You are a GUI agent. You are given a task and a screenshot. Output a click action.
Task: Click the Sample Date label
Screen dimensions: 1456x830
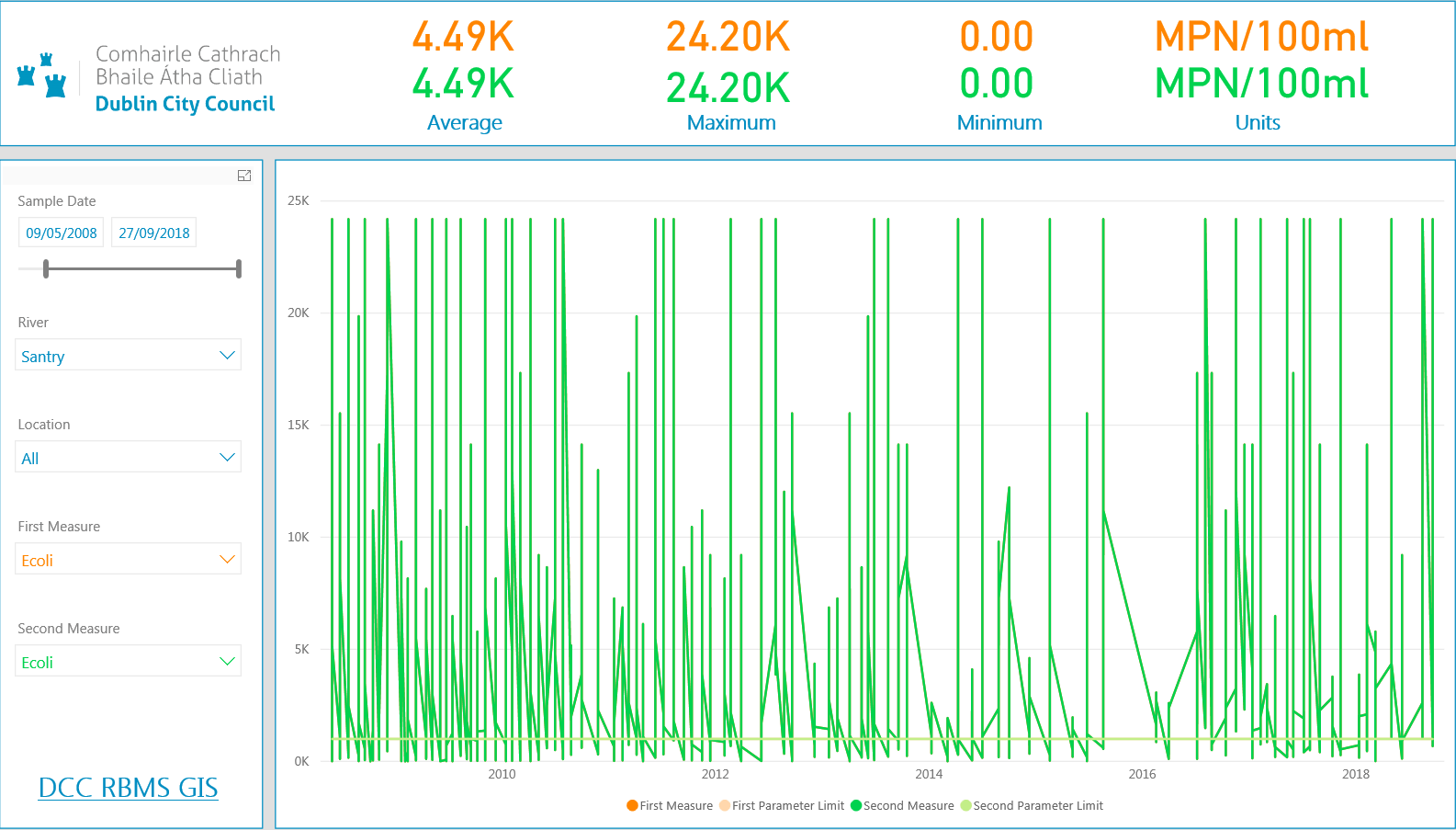click(x=57, y=201)
